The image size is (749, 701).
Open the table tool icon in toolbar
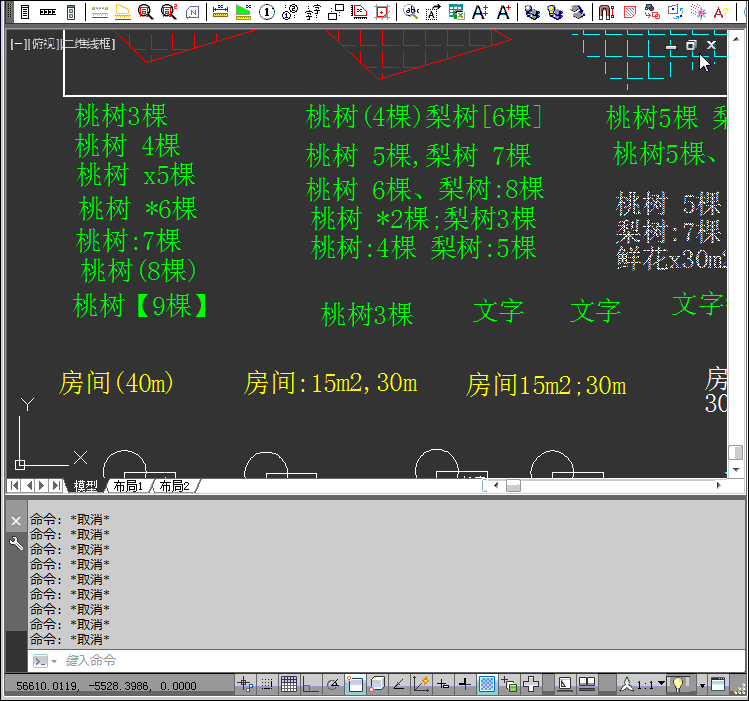456,12
